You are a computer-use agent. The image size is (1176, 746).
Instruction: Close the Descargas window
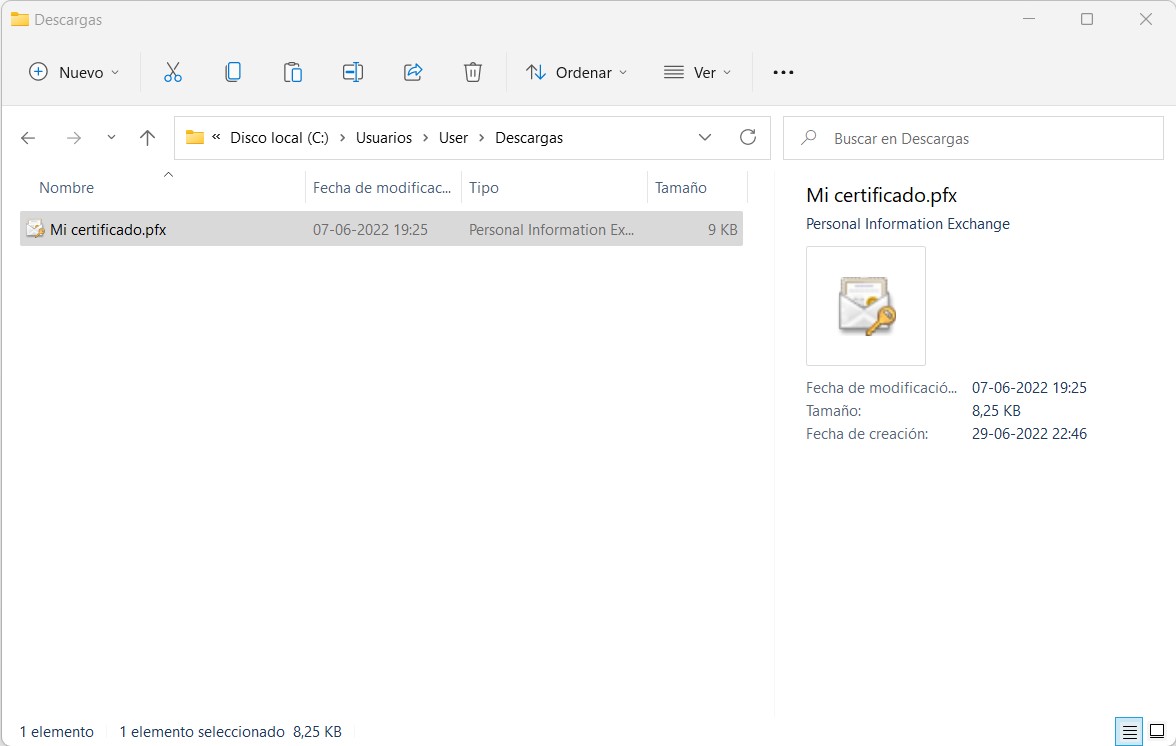tap(1145, 19)
